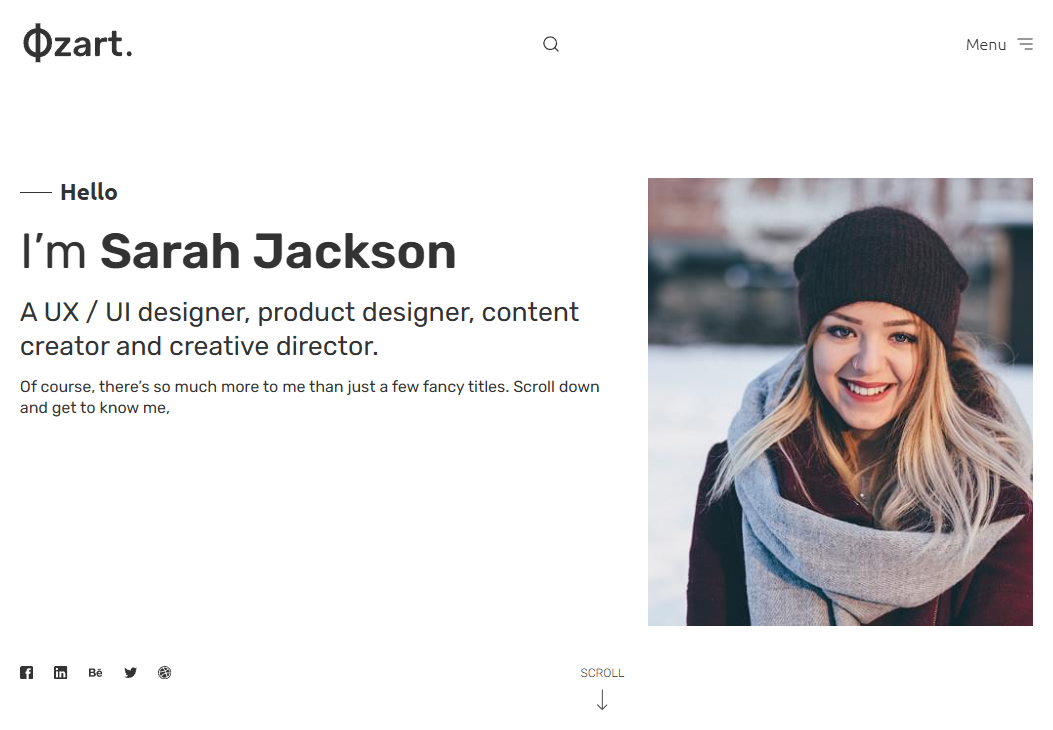
Task: Open the Menu text label
Action: (986, 45)
